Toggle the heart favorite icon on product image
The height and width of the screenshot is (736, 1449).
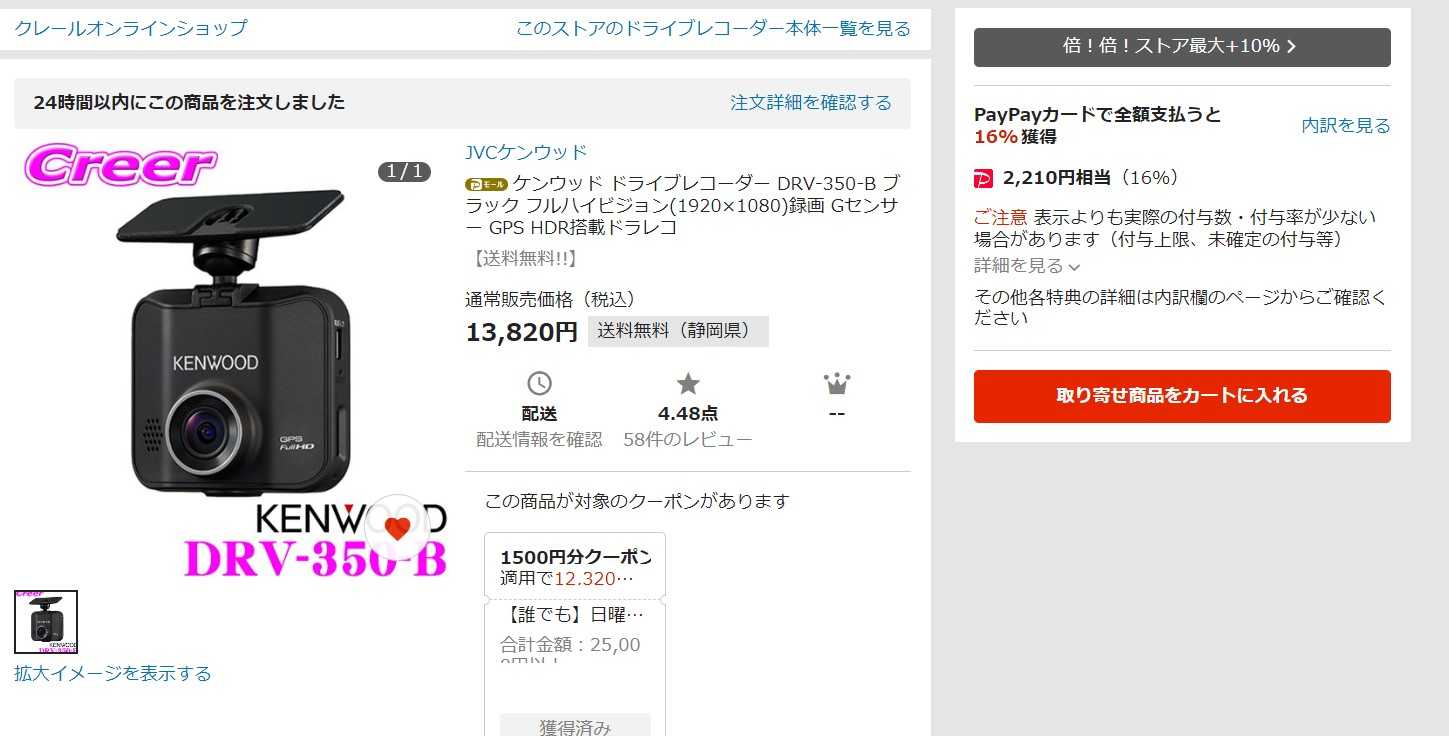pyautogui.click(x=397, y=527)
